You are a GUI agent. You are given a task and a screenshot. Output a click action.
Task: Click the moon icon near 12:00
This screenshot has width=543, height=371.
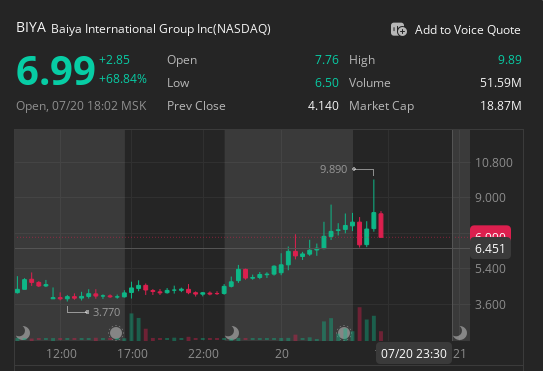[23, 333]
